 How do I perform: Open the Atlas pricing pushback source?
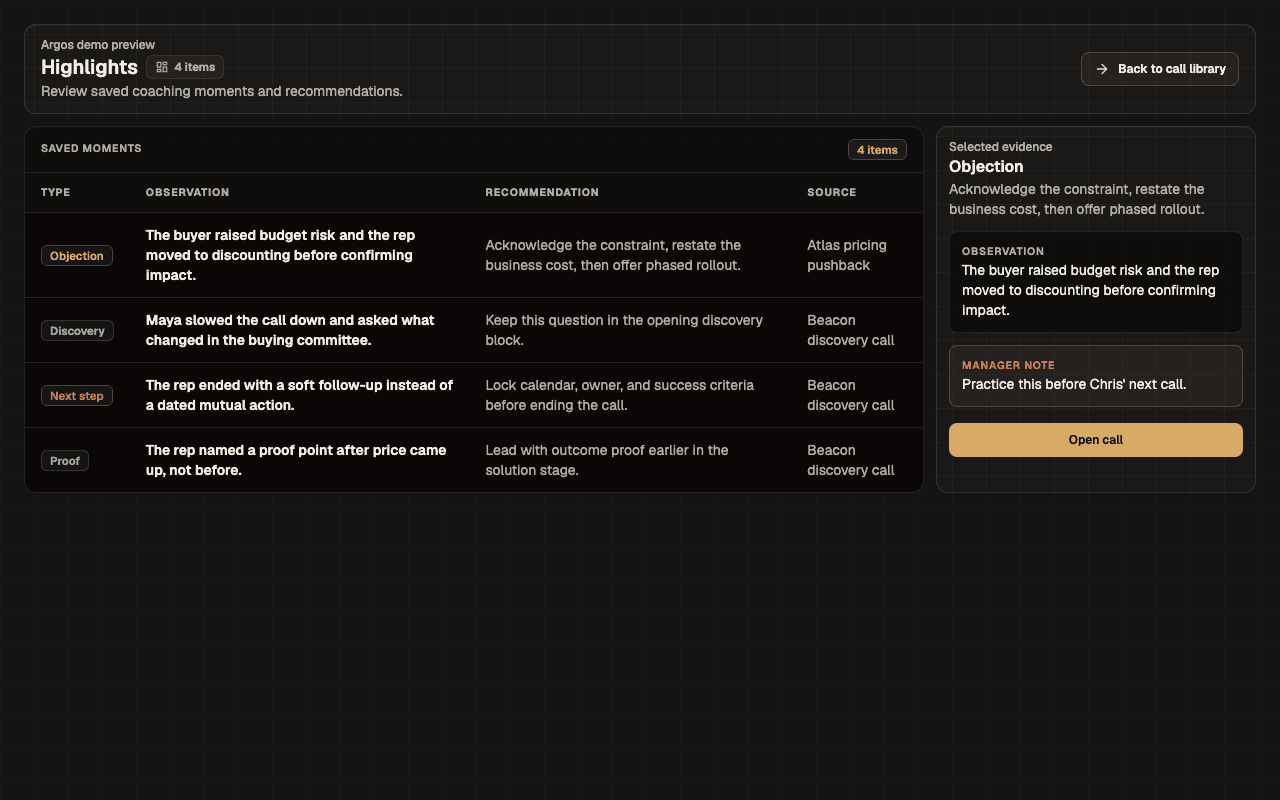click(847, 255)
